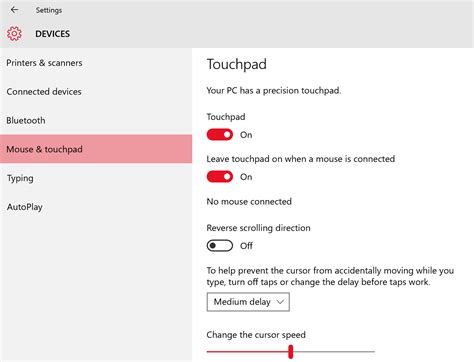Click the chevron in the delay combo box
Viewport: 474px width, 362px height.
pos(280,302)
